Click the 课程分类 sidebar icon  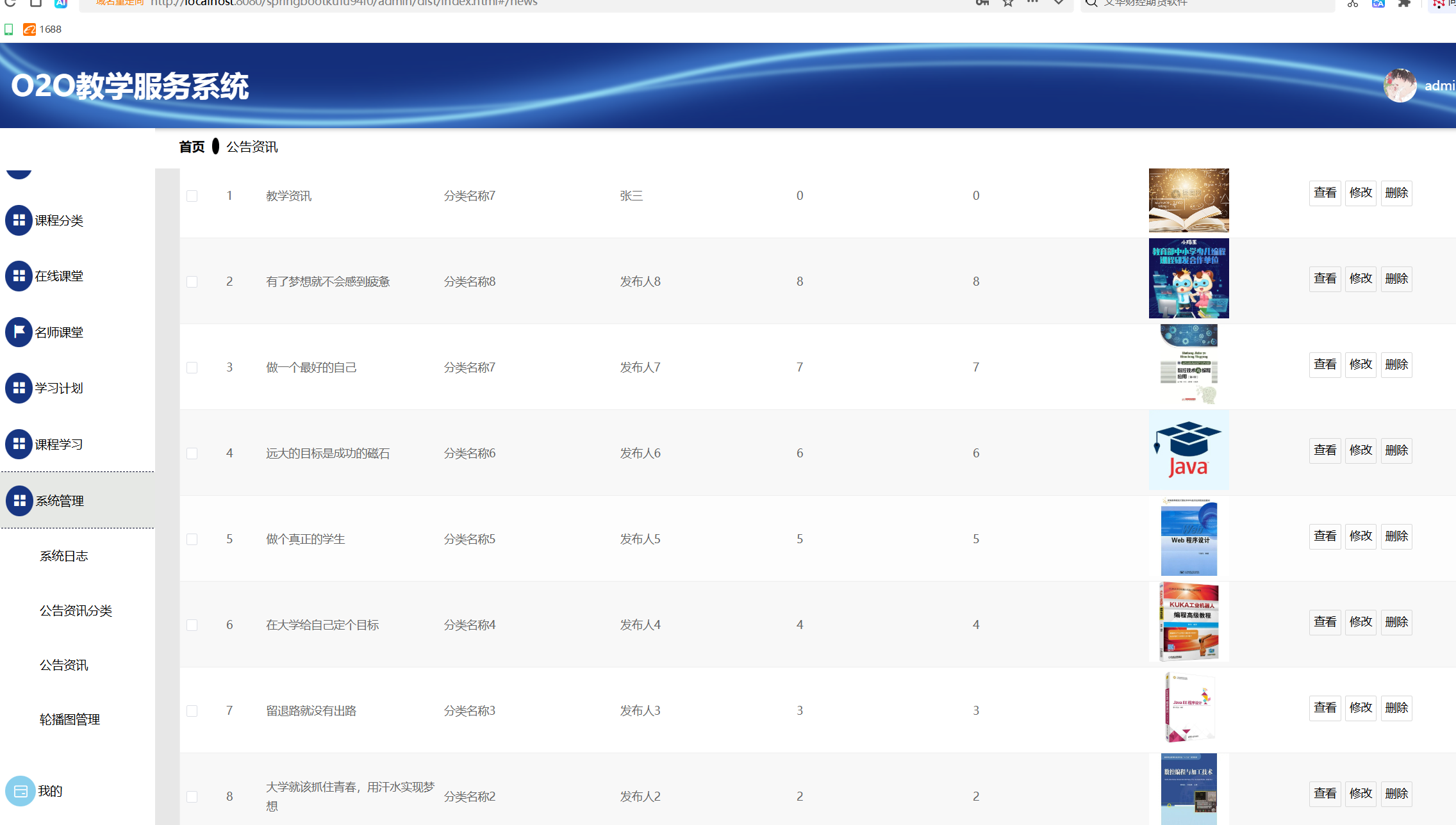point(19,220)
